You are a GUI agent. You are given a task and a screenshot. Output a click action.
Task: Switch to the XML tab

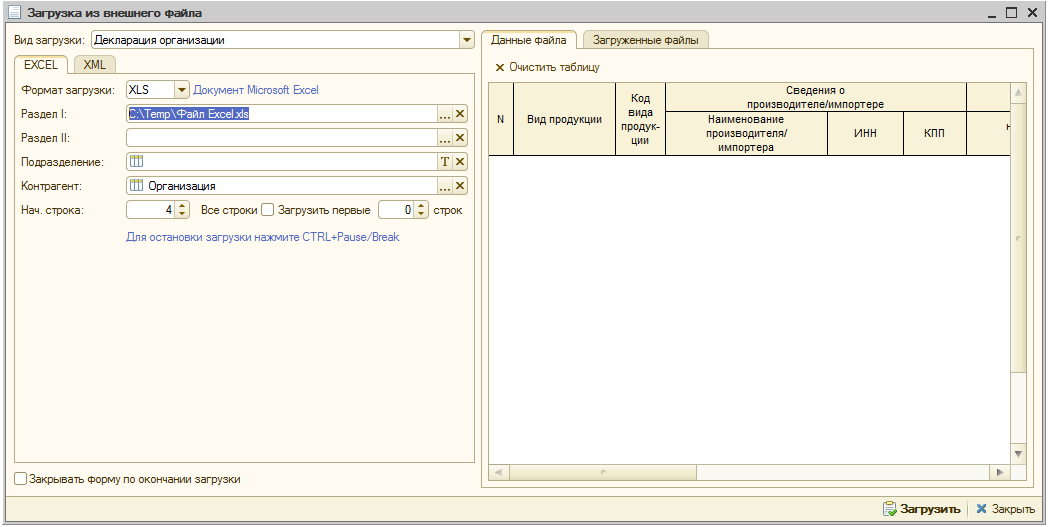95,65
